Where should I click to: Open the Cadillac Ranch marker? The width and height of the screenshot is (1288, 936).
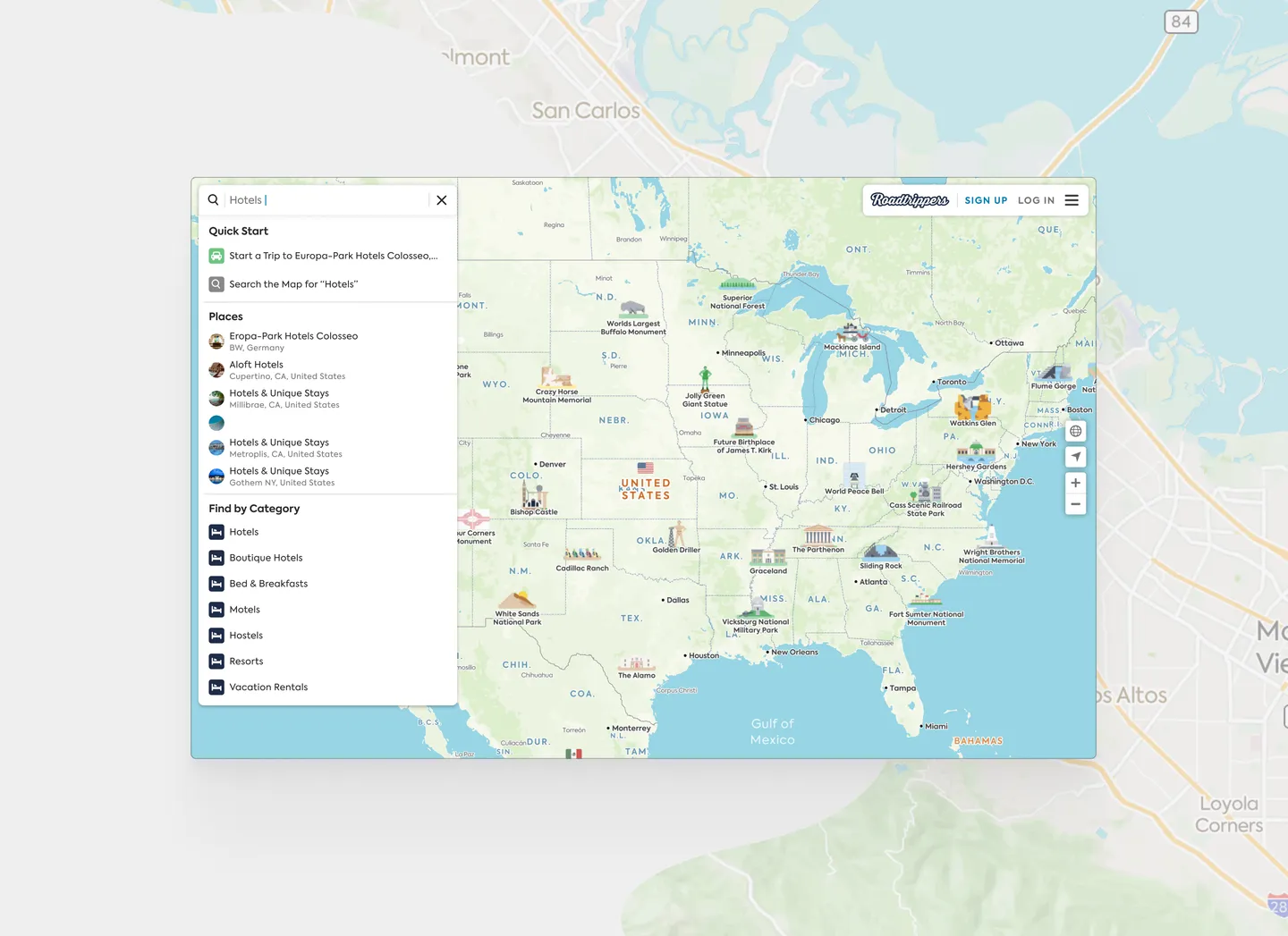[582, 561]
